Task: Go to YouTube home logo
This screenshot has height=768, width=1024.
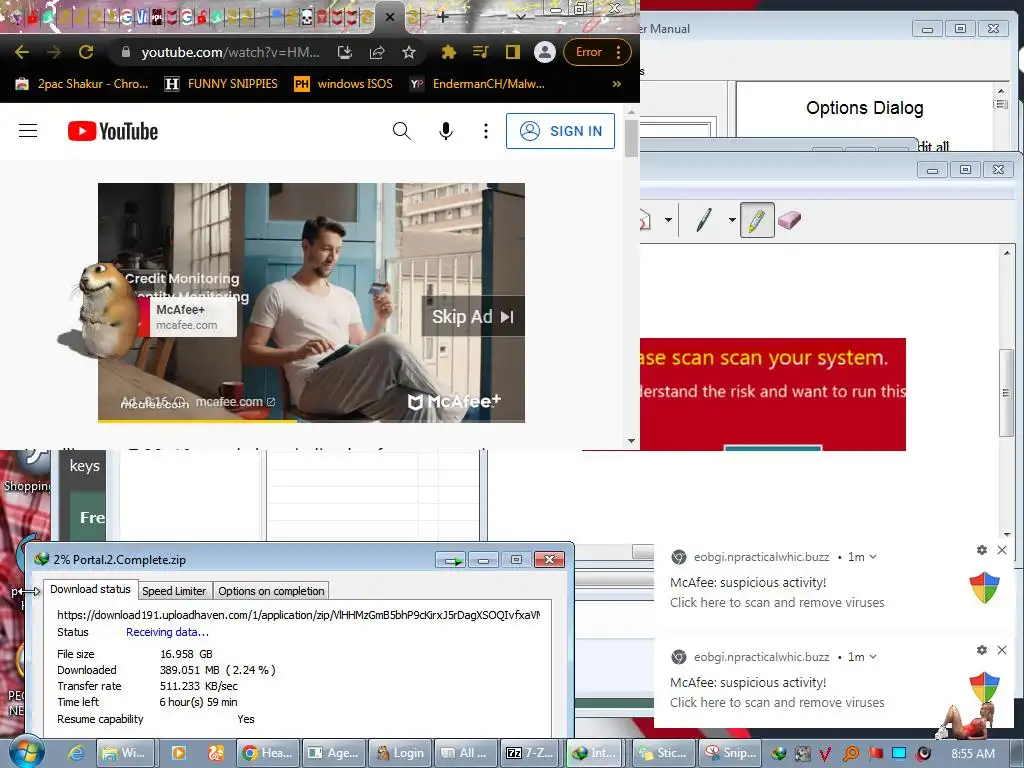Action: point(113,131)
